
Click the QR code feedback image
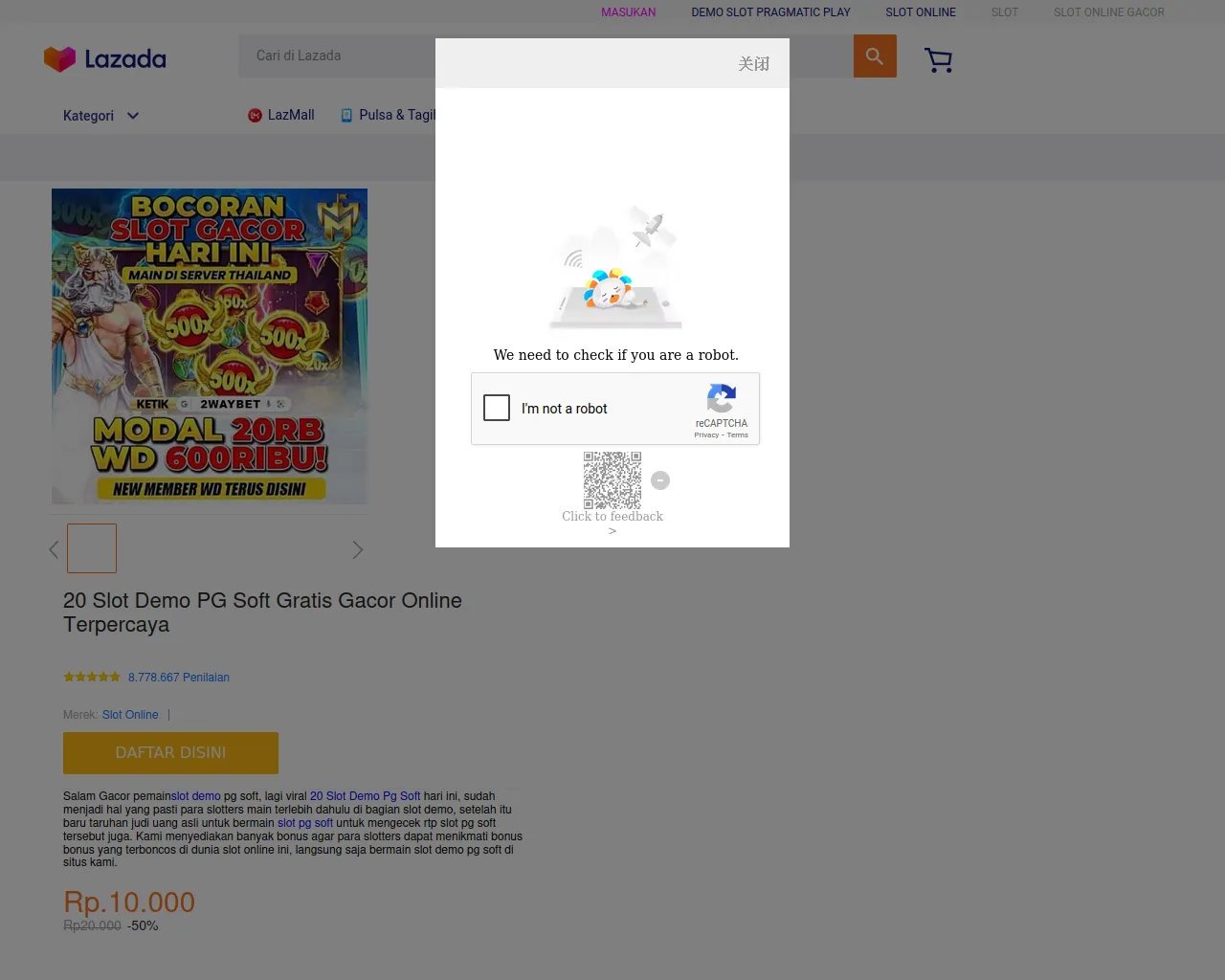coord(612,480)
